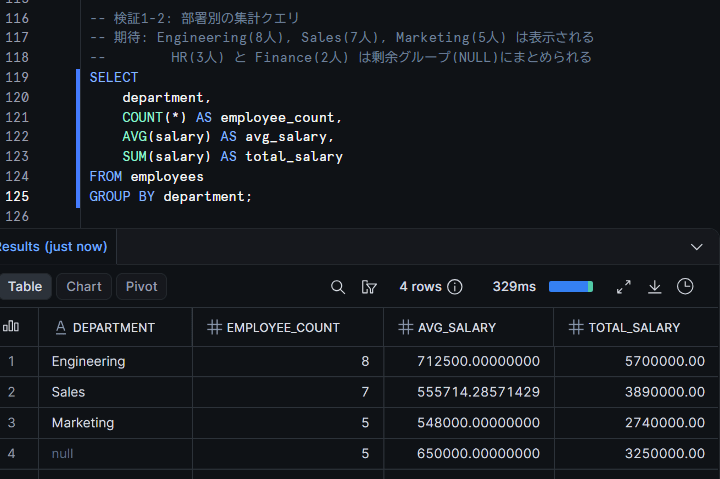The width and height of the screenshot is (720, 479).
Task: Download the query results
Action: (x=654, y=287)
